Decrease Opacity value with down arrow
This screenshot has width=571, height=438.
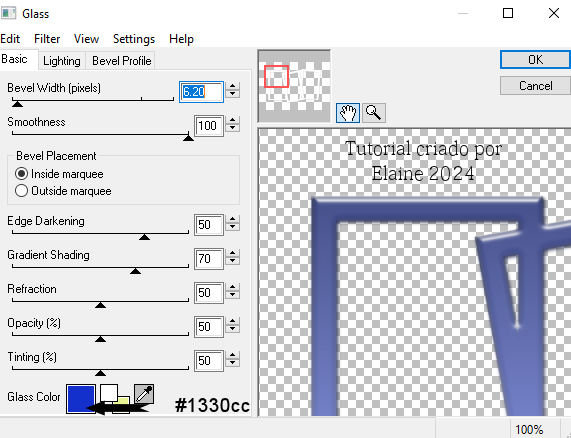233,330
